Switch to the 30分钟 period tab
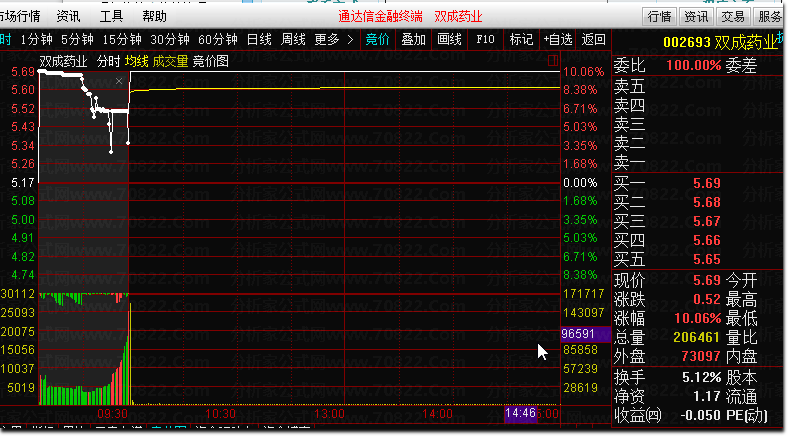 pos(170,39)
